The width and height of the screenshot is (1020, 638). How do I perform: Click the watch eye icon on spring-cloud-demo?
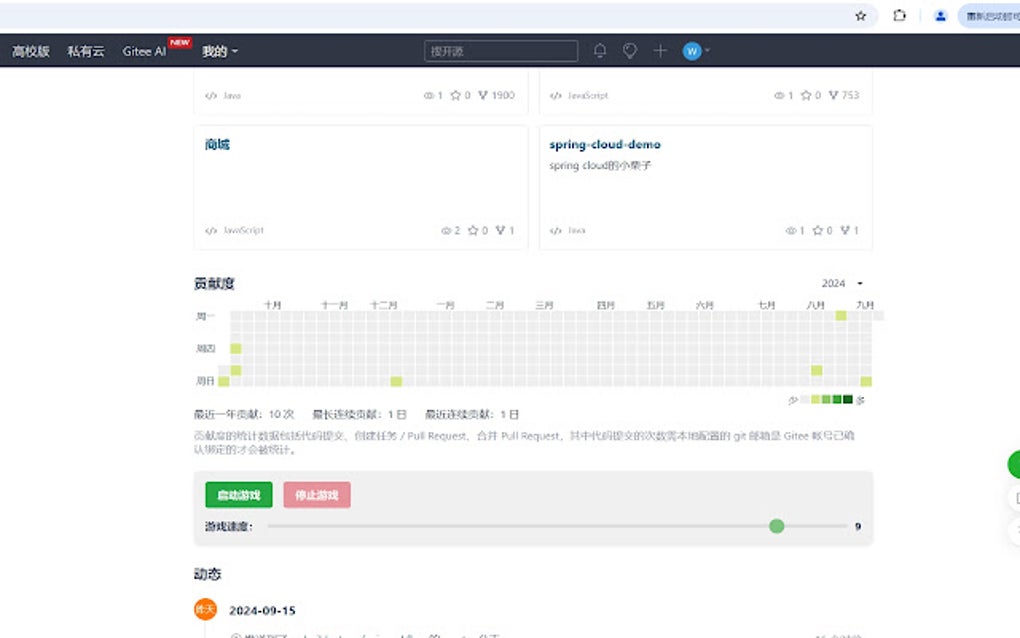click(791, 230)
